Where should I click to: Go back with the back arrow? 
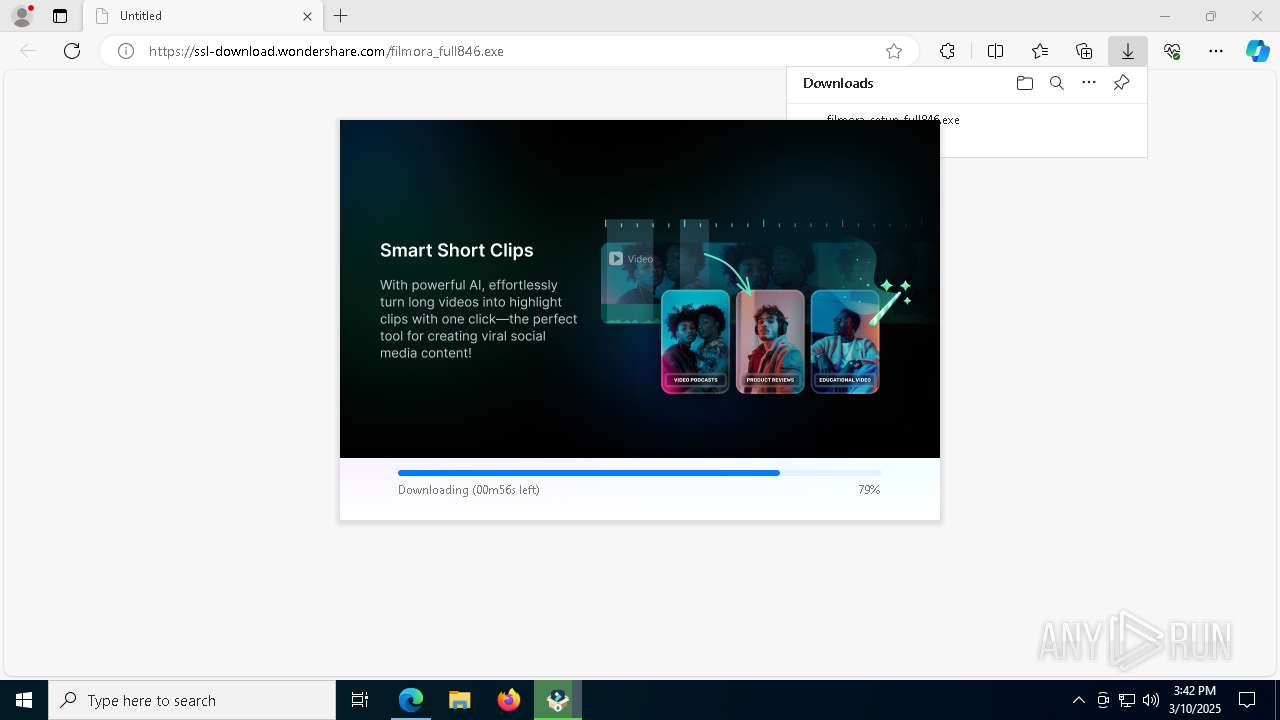click(28, 51)
